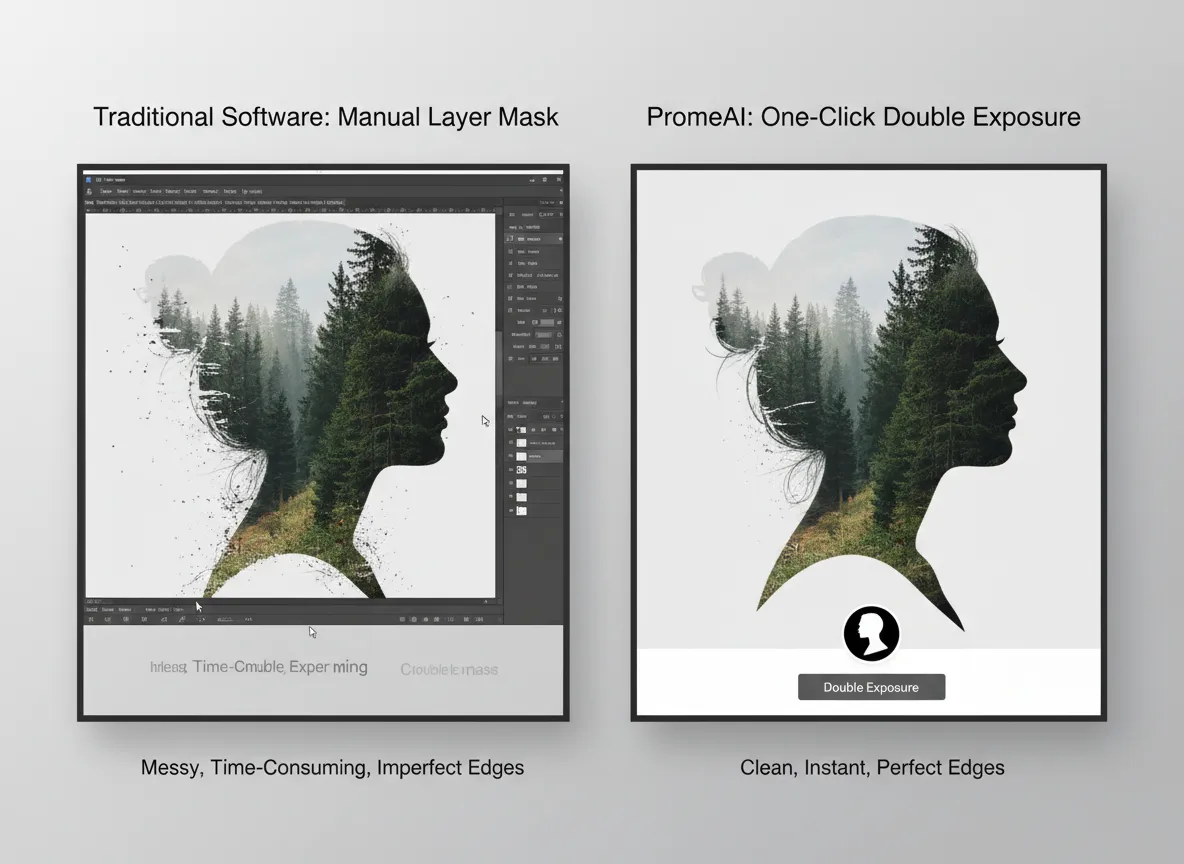Click the silhouette profile icon above Double Exposure
The width and height of the screenshot is (1184, 864).
[x=871, y=633]
